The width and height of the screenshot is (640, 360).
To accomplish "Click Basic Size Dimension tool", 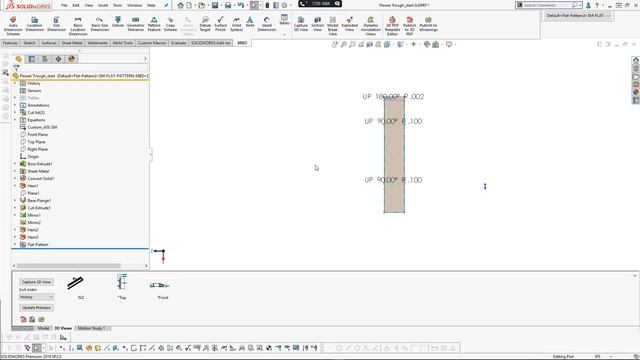I will tap(100, 24).
